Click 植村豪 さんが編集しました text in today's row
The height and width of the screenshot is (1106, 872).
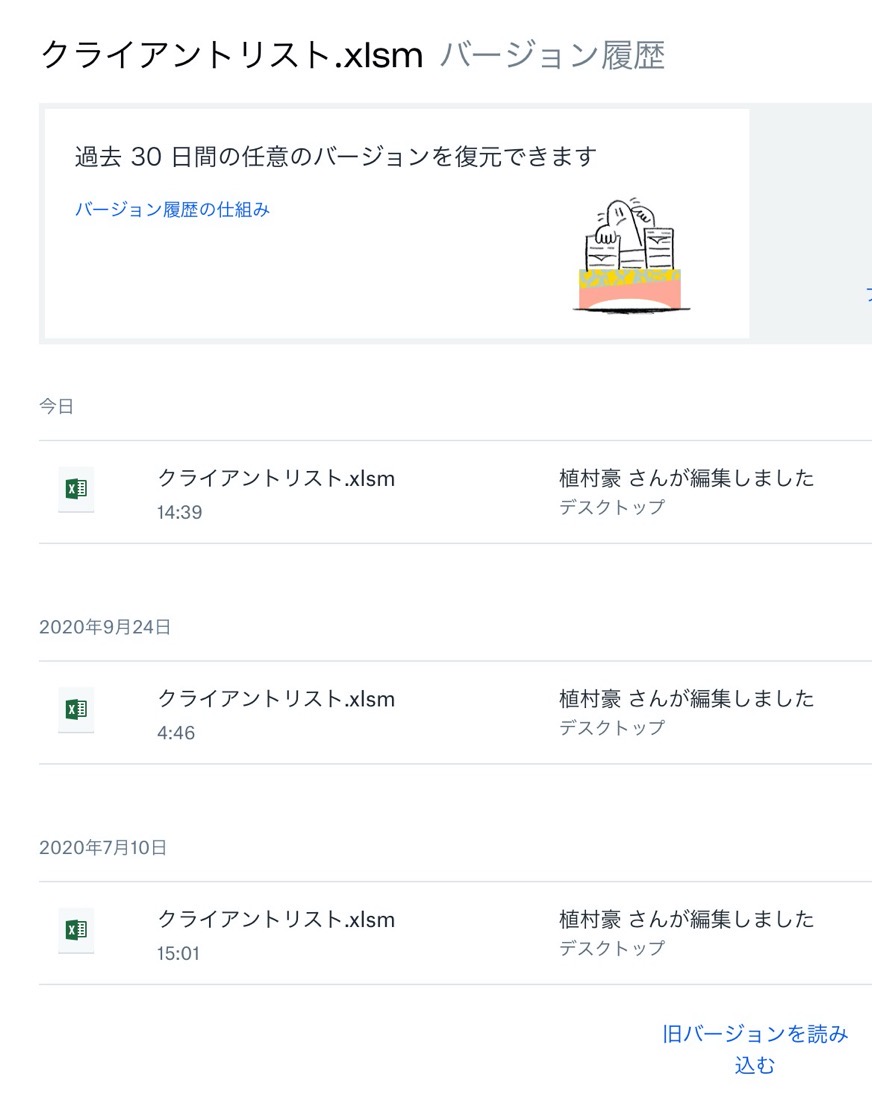[x=686, y=478]
